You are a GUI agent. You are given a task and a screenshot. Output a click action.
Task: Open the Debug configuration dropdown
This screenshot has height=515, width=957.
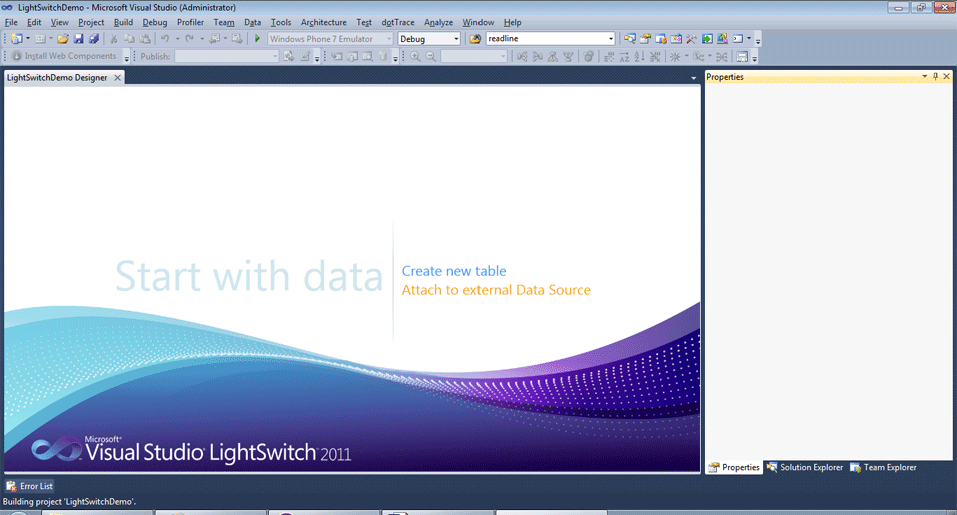(x=455, y=38)
